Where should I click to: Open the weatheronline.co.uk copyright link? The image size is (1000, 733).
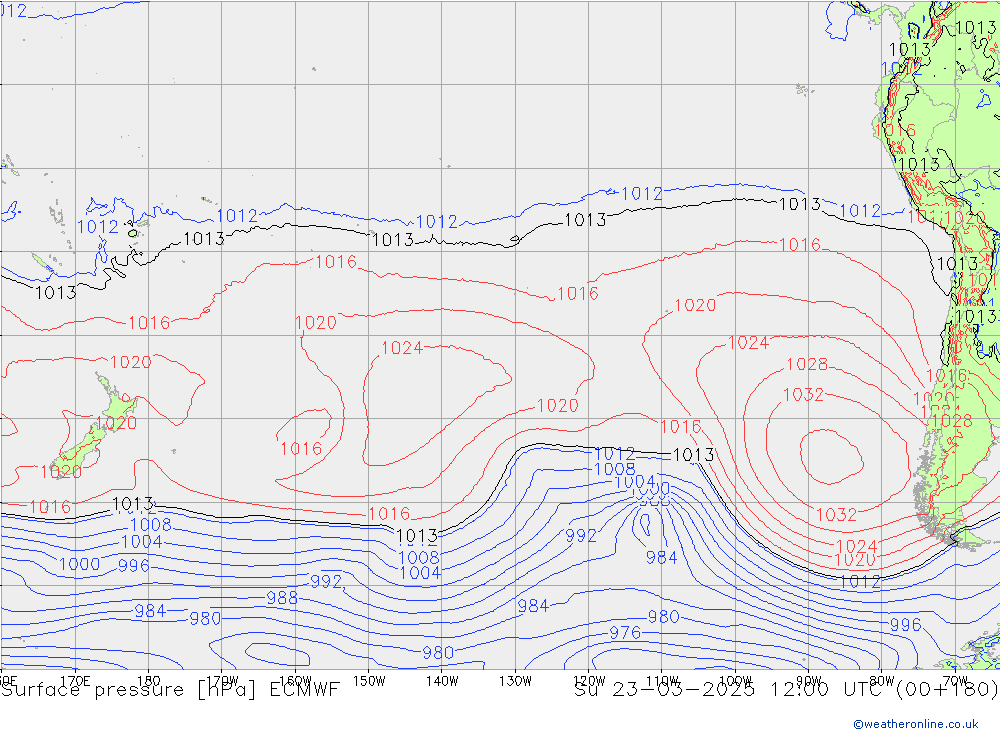coord(916,724)
